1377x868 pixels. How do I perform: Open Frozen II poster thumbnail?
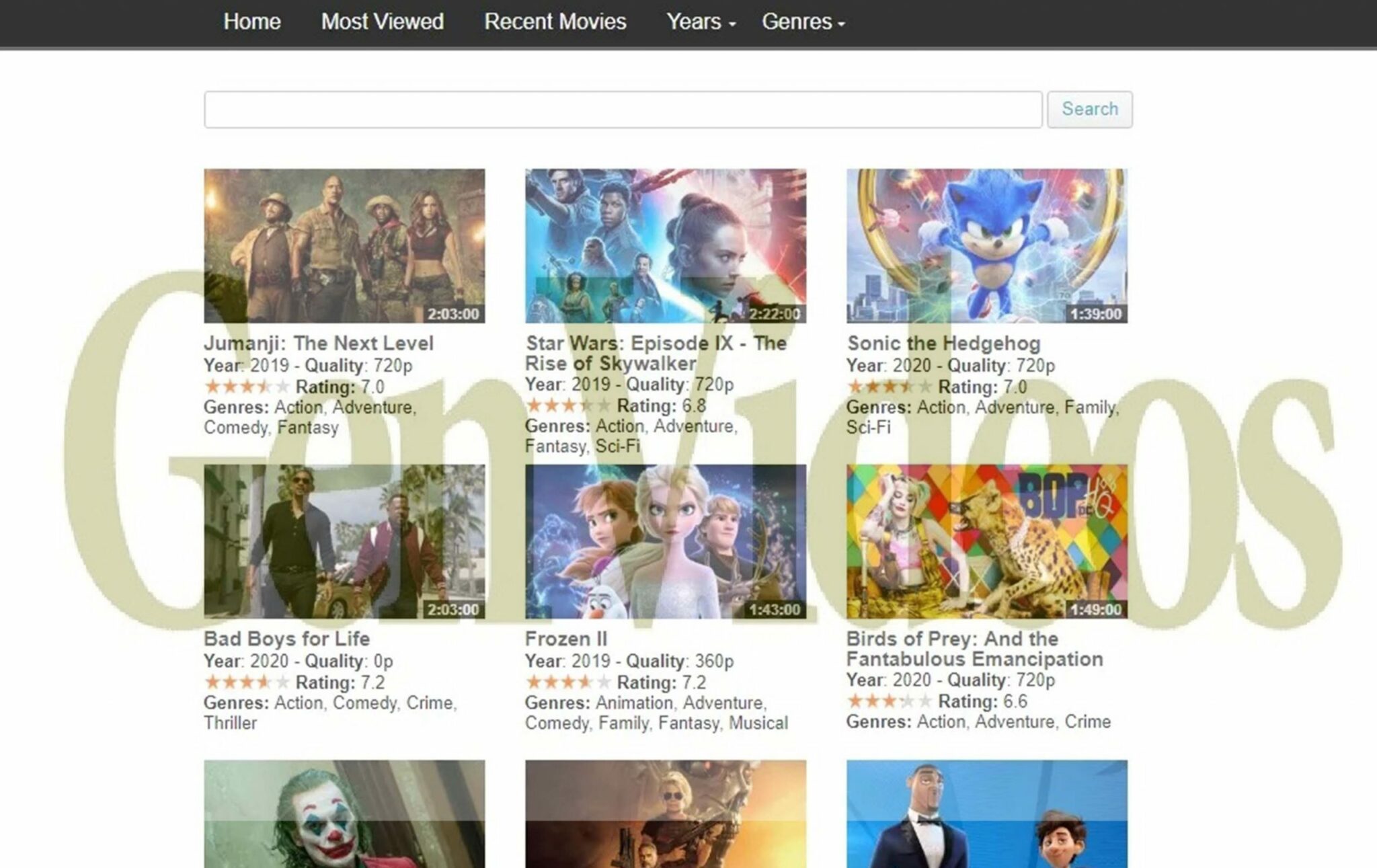coord(666,541)
